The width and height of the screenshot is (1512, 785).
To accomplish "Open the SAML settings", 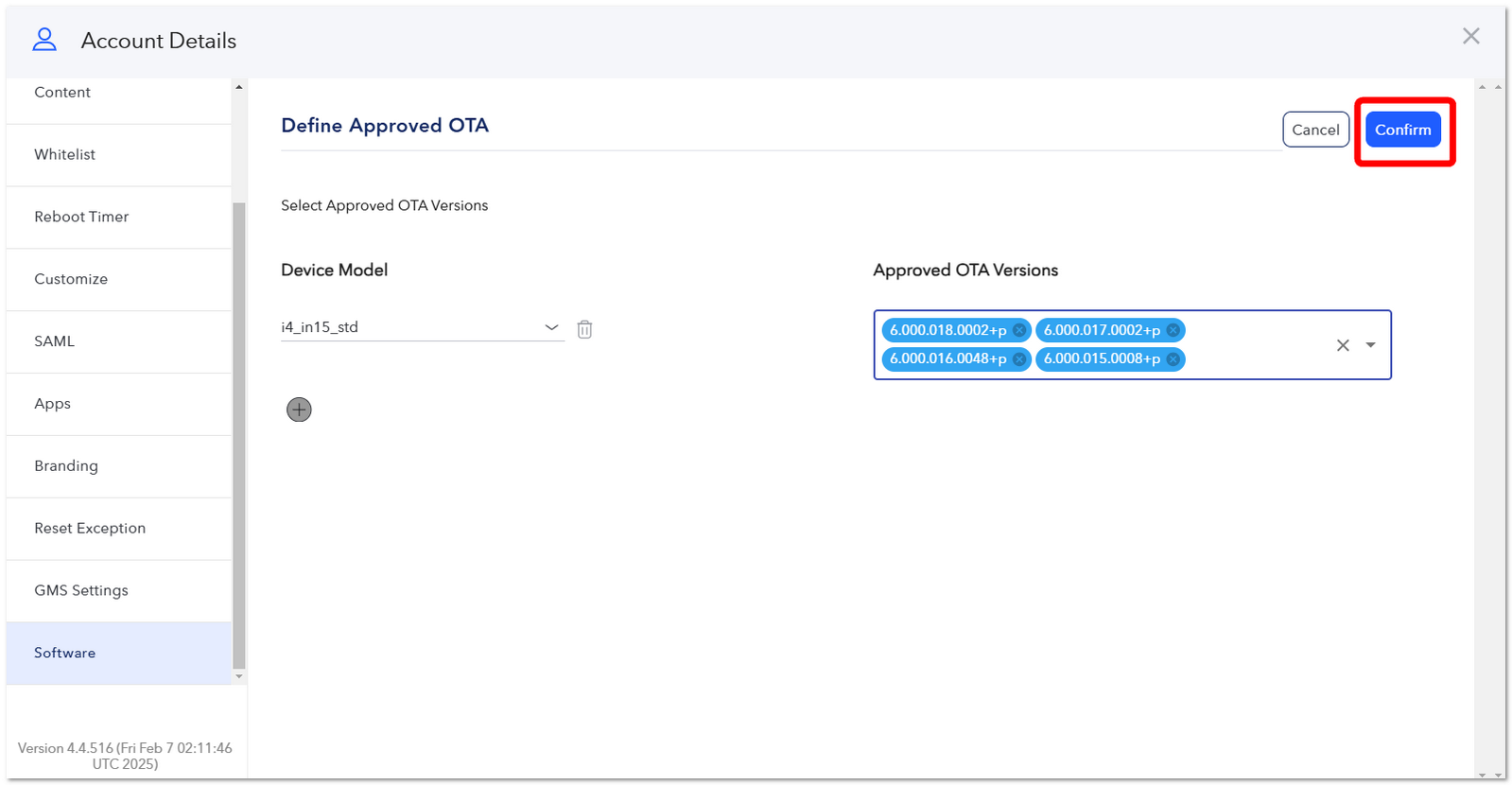I will [x=118, y=341].
